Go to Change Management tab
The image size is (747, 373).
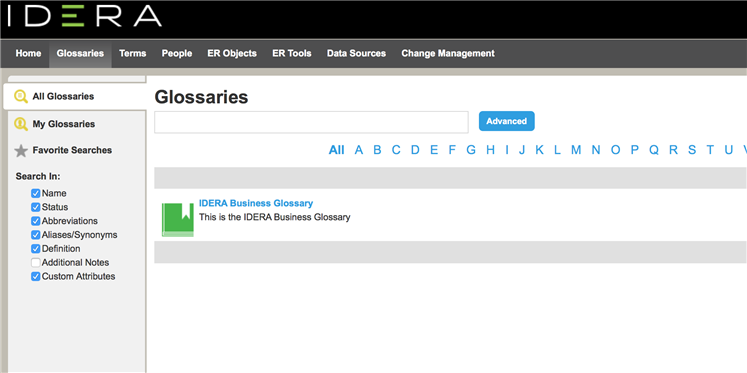(x=448, y=53)
